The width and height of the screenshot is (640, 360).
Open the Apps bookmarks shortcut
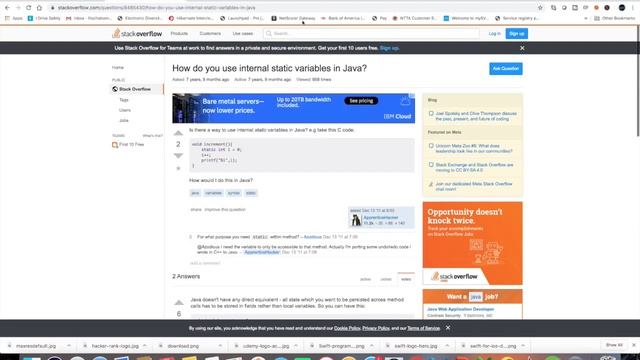tap(13, 18)
